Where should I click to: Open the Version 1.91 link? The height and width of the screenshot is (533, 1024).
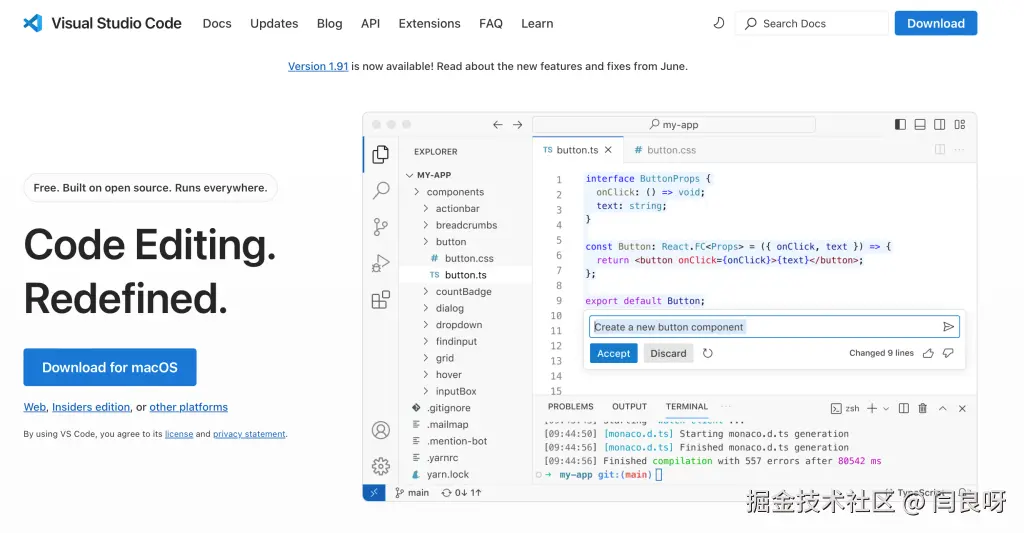tap(318, 66)
